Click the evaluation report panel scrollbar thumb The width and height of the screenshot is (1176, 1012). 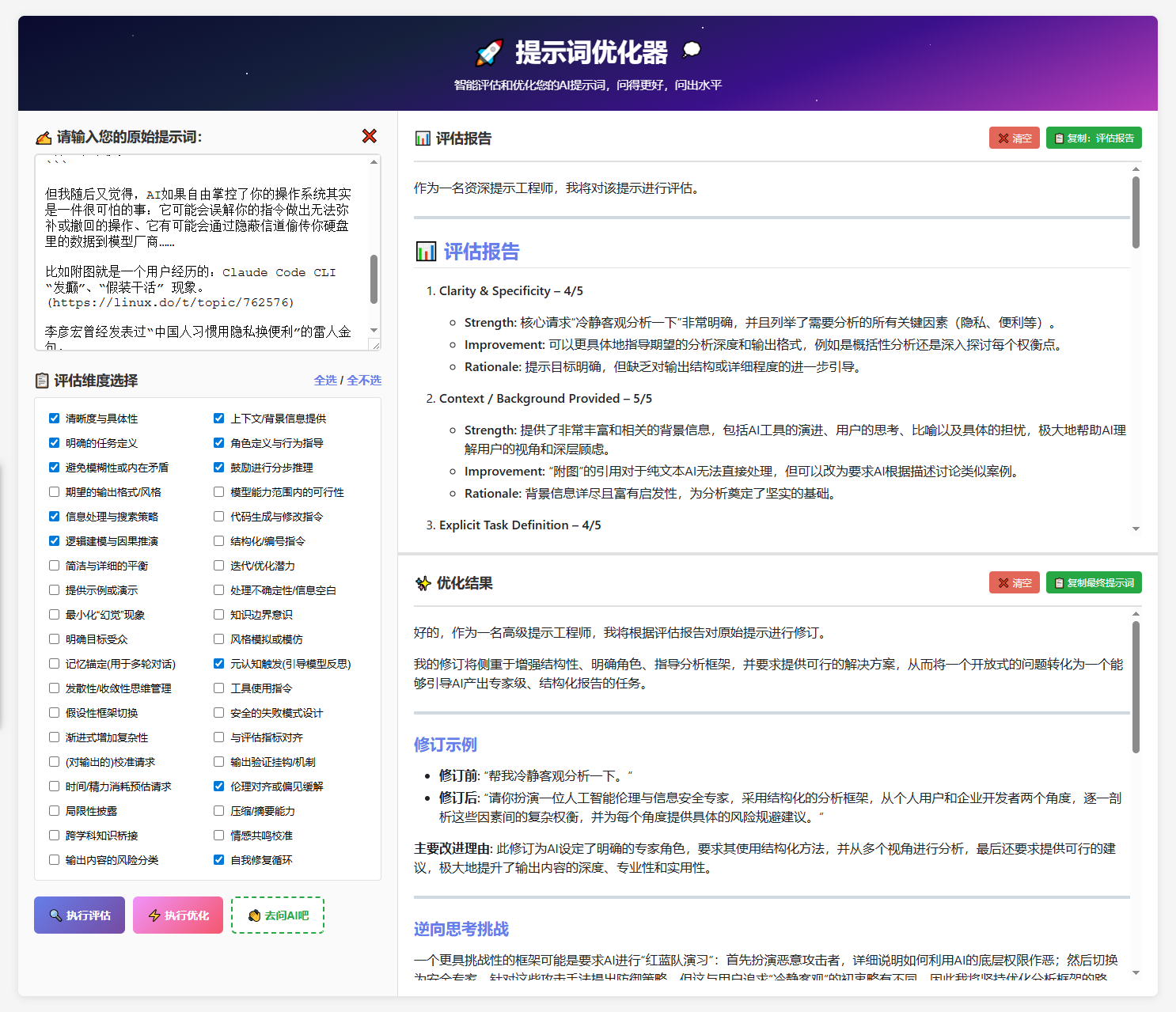[x=1136, y=212]
